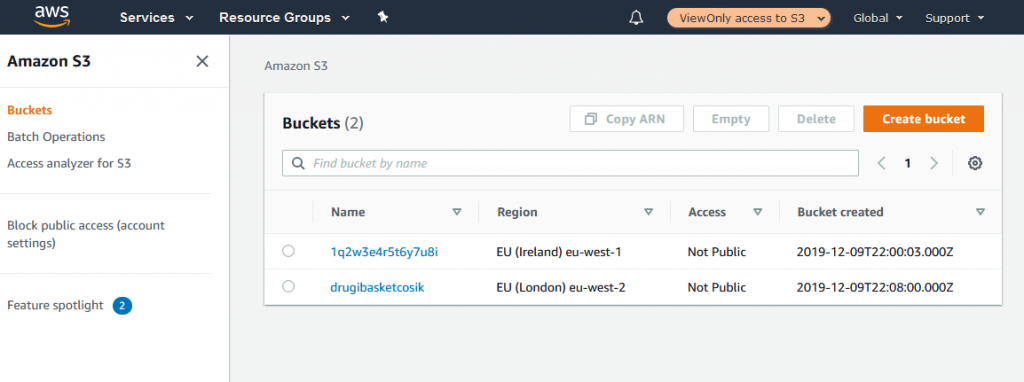
Task: Click 2019-12-09T22:08:00.000Z creation date
Action: 876,287
